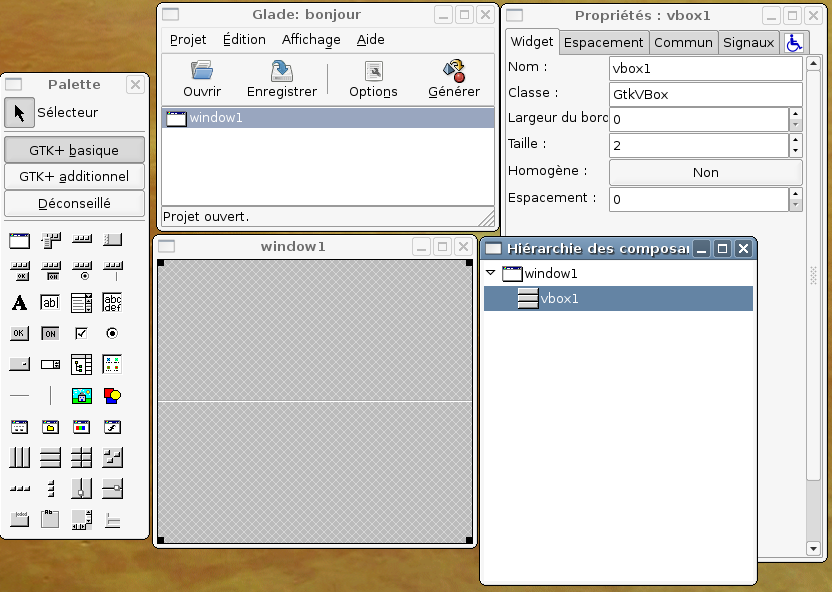Select the Separator Tool Item icon

[112, 271]
